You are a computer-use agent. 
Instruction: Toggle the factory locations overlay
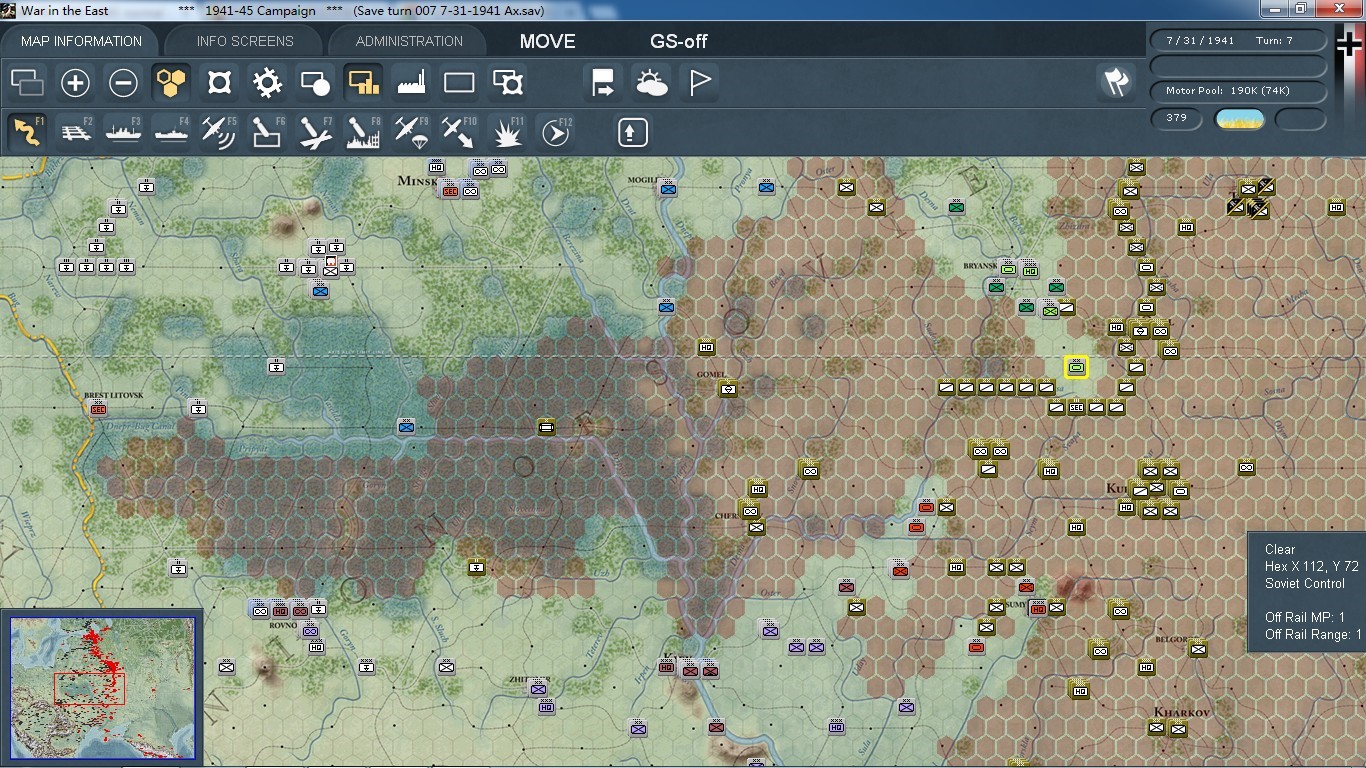(x=411, y=83)
